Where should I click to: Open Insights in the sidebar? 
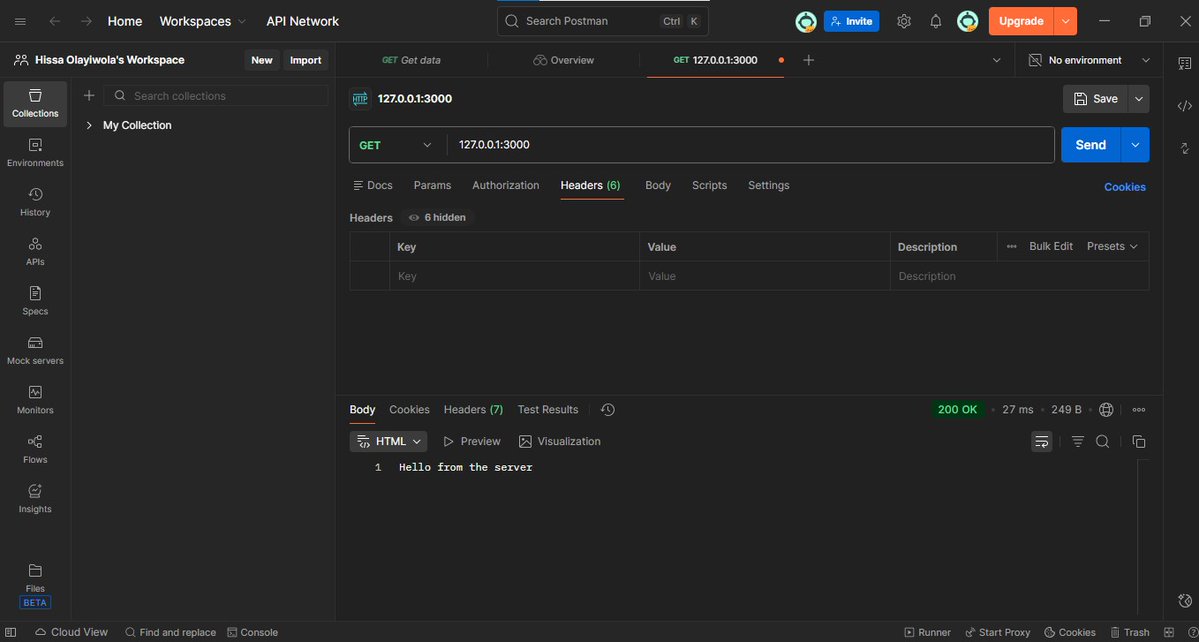(35, 499)
